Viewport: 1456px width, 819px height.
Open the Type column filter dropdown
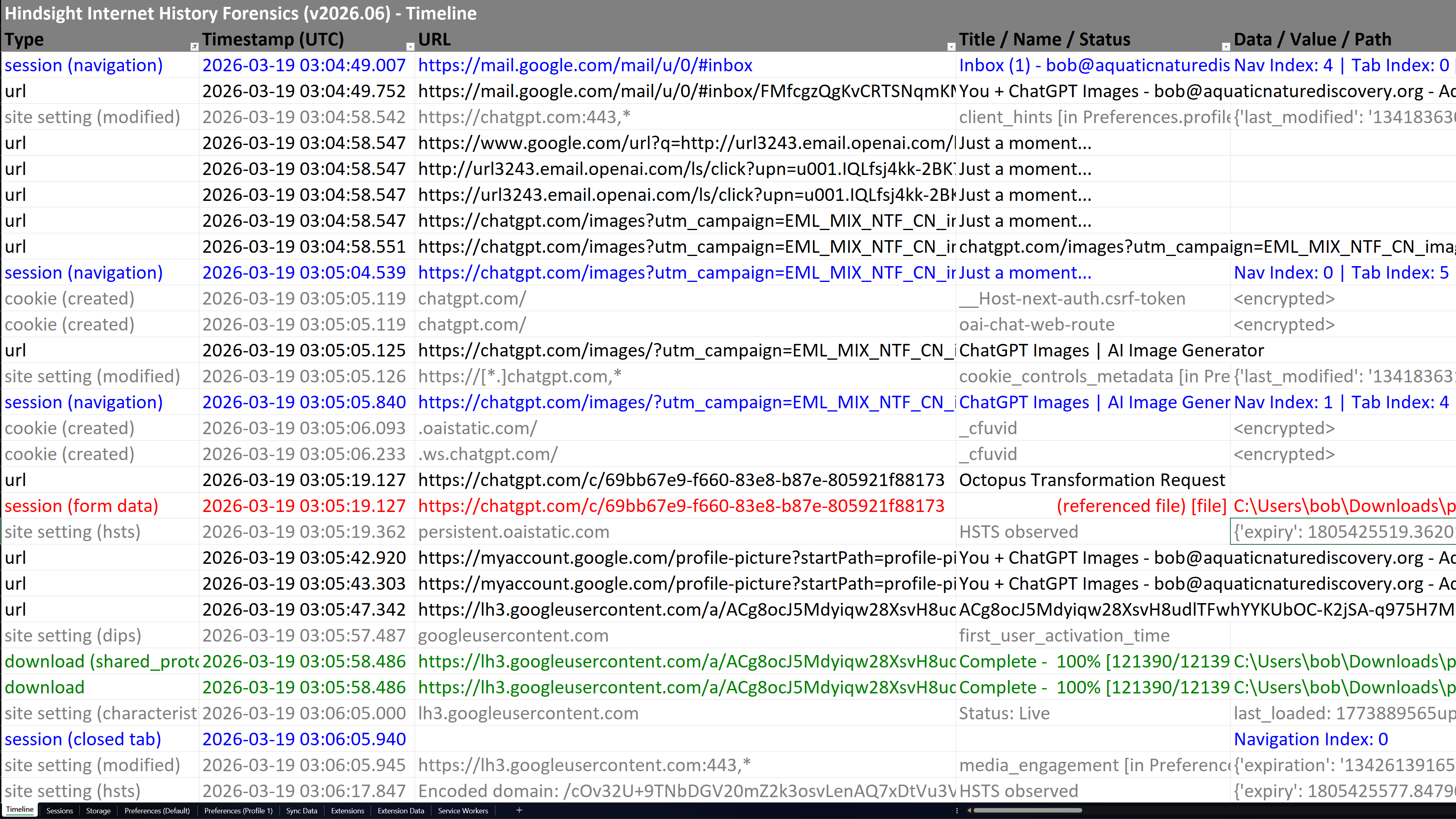pos(194,46)
